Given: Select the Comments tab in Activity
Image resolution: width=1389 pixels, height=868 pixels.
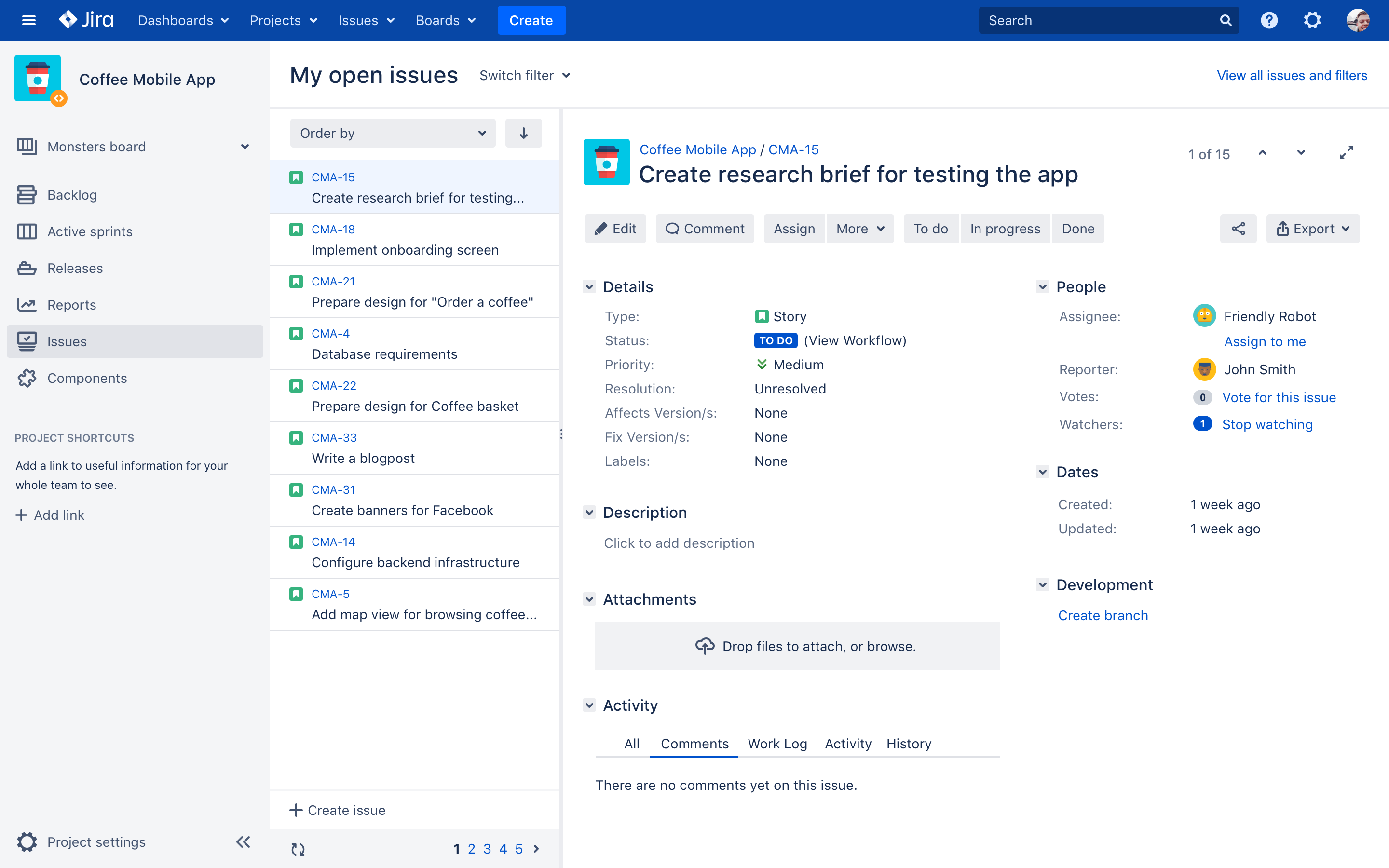Looking at the screenshot, I should [694, 744].
